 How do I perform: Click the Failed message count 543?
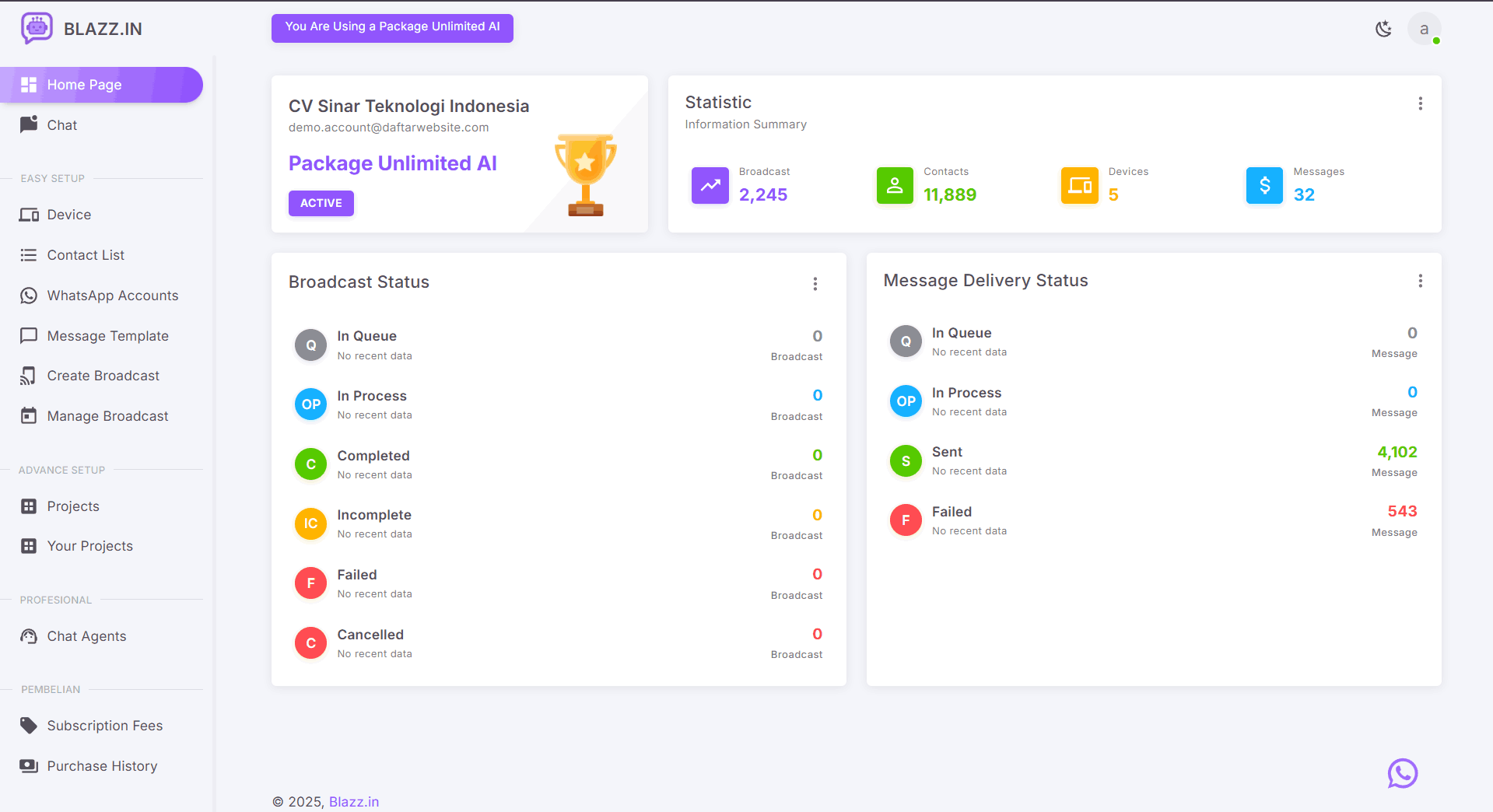1402,511
